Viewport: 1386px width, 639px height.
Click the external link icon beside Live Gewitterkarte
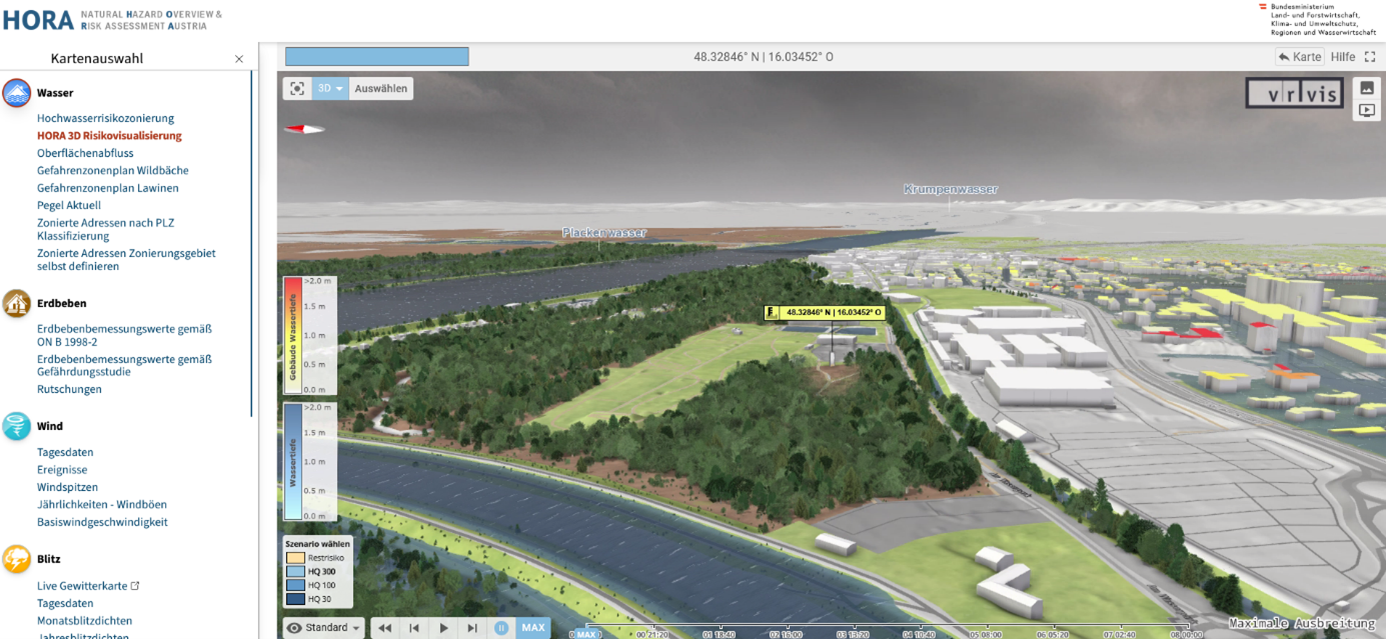[x=135, y=586]
